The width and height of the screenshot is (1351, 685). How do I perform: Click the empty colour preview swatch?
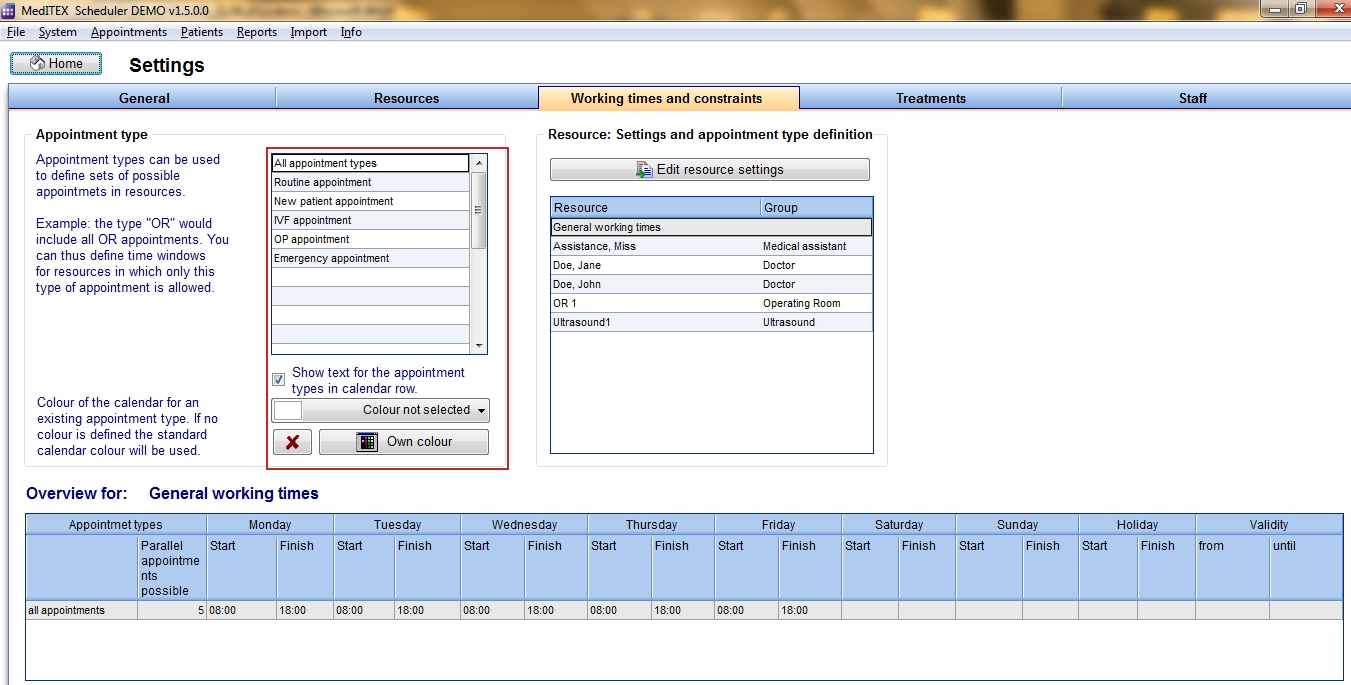[x=287, y=410]
